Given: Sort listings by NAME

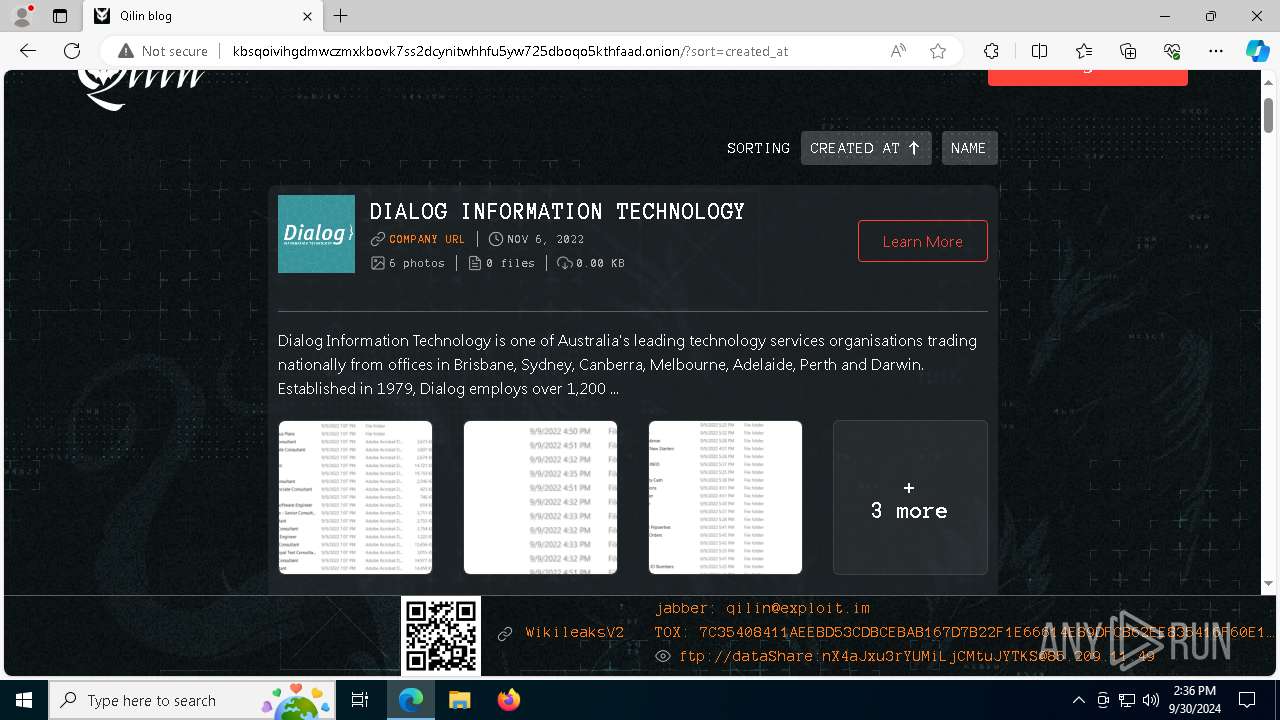Looking at the screenshot, I should [x=969, y=148].
